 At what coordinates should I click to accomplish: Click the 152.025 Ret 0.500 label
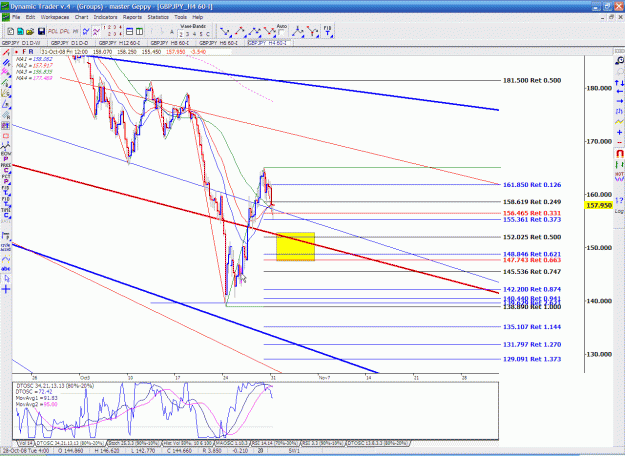click(x=532, y=237)
